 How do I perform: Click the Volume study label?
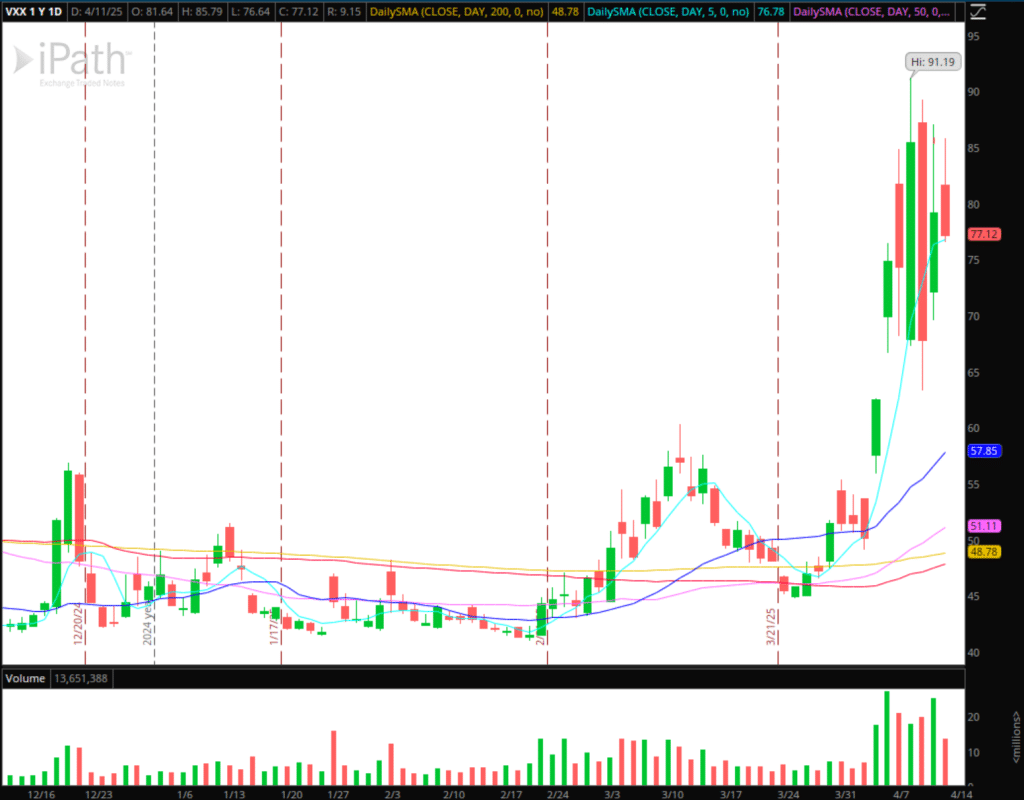click(x=25, y=679)
